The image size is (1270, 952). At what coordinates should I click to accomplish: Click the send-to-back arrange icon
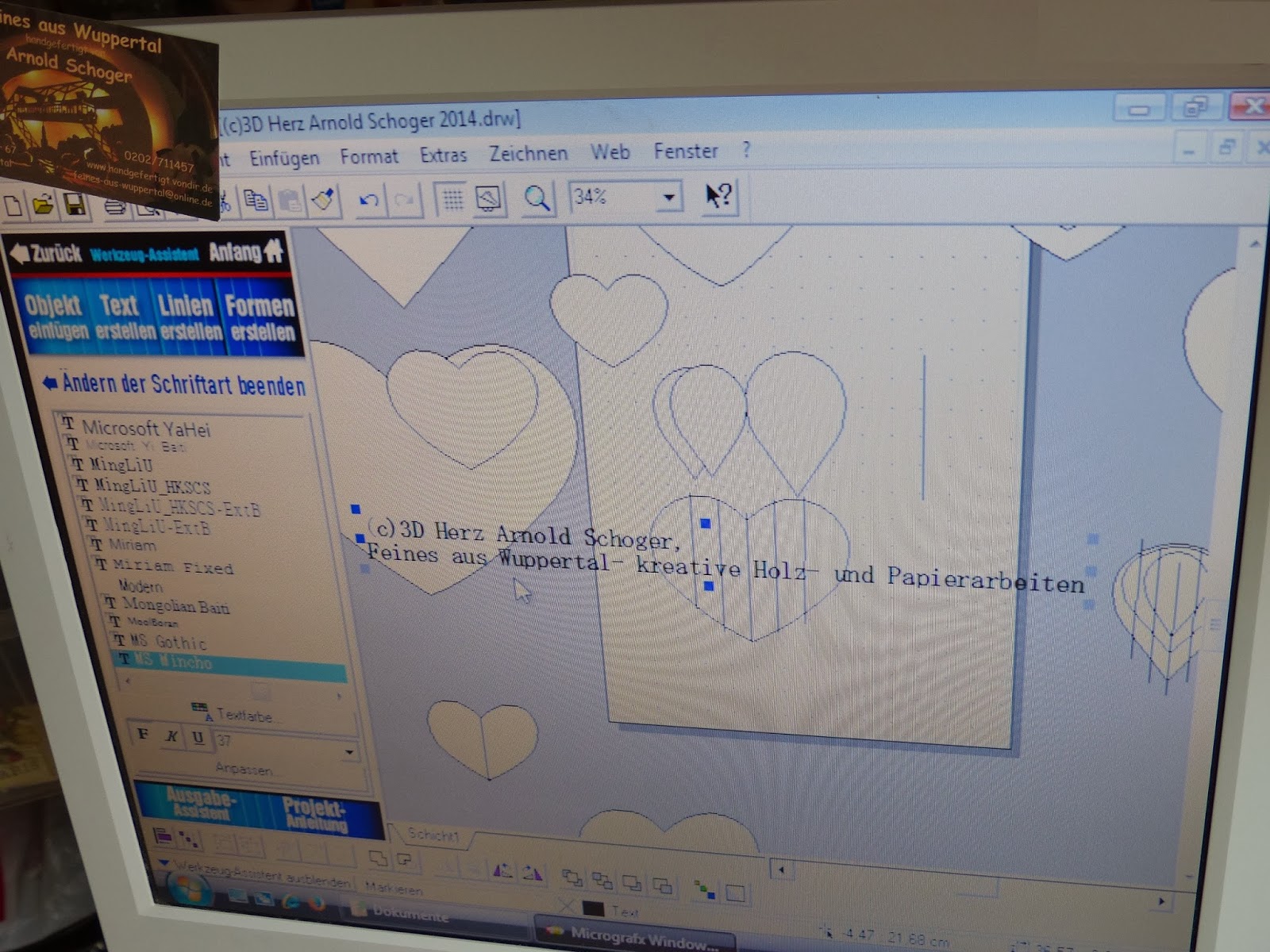[602, 881]
